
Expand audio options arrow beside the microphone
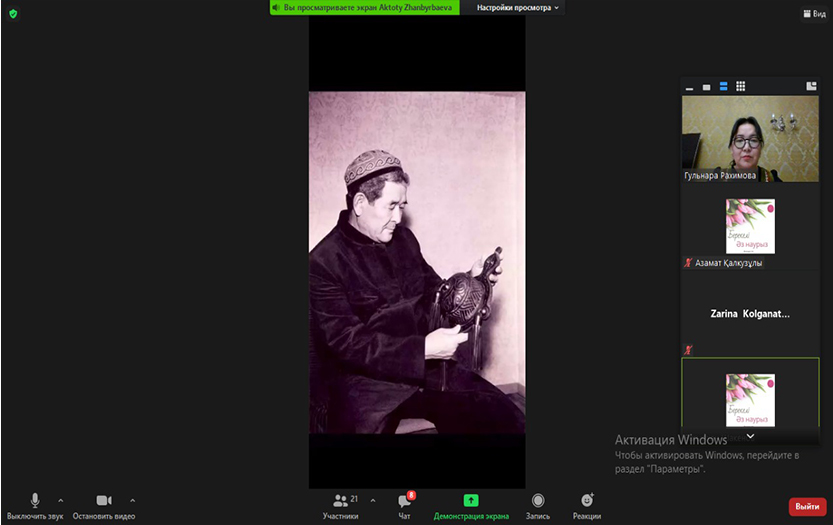click(x=61, y=499)
